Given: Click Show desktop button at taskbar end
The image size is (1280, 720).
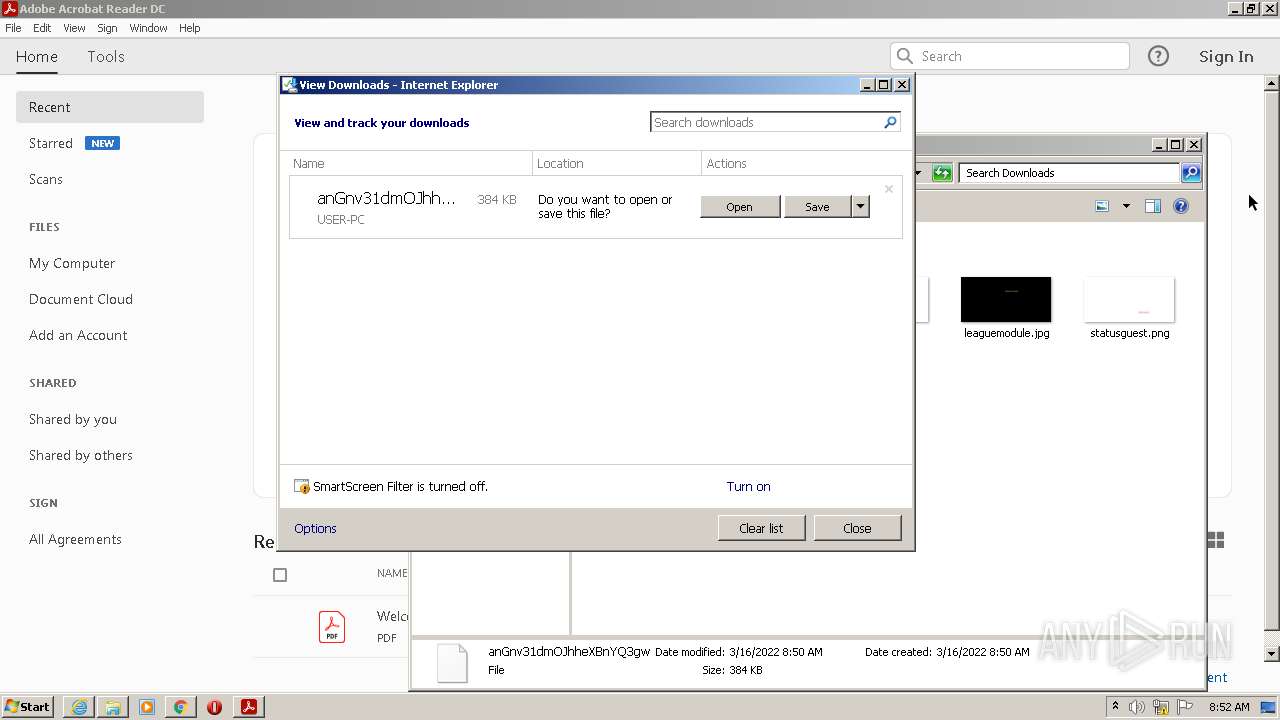Looking at the screenshot, I should point(1269,707).
